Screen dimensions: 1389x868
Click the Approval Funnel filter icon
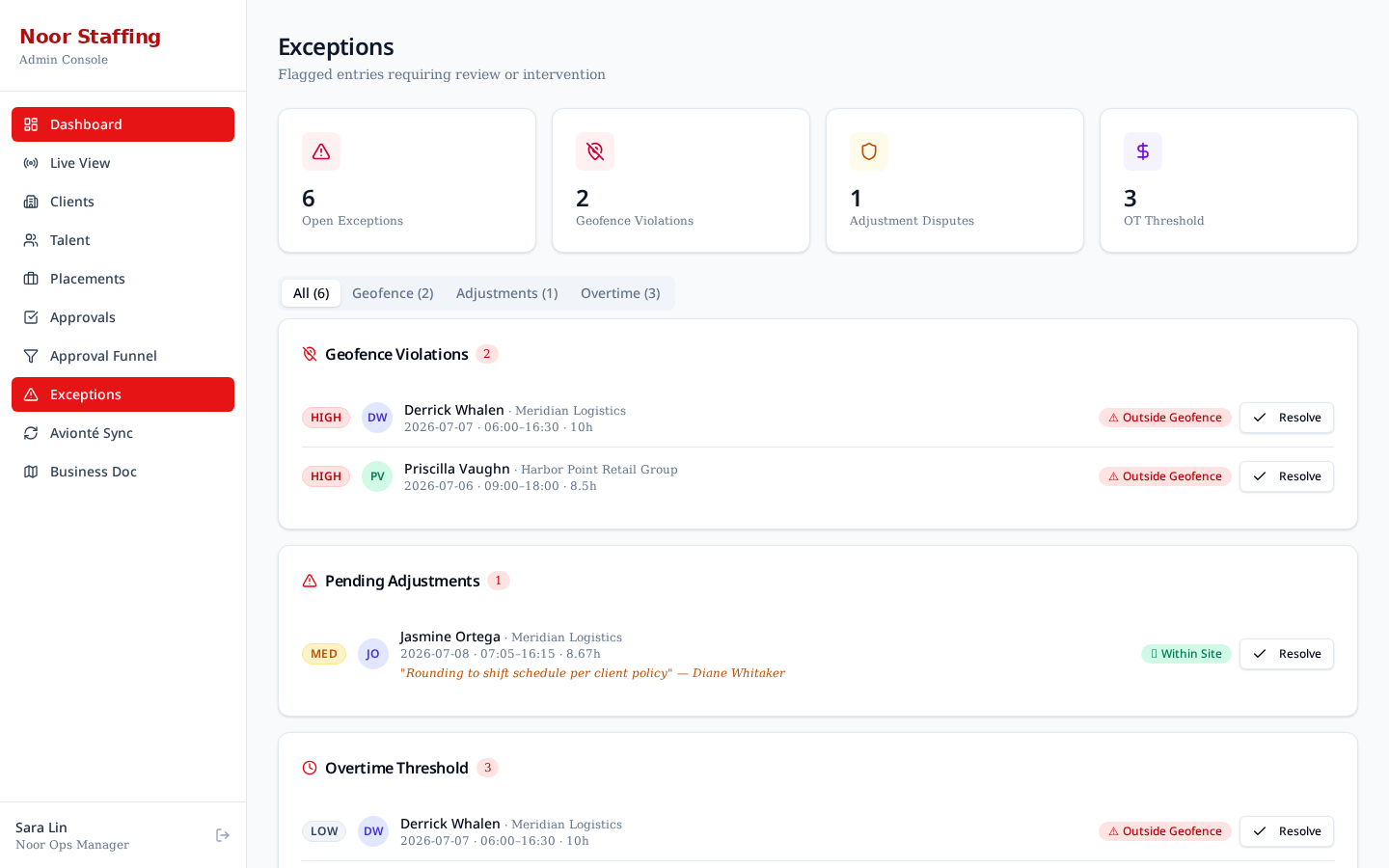pyautogui.click(x=31, y=356)
